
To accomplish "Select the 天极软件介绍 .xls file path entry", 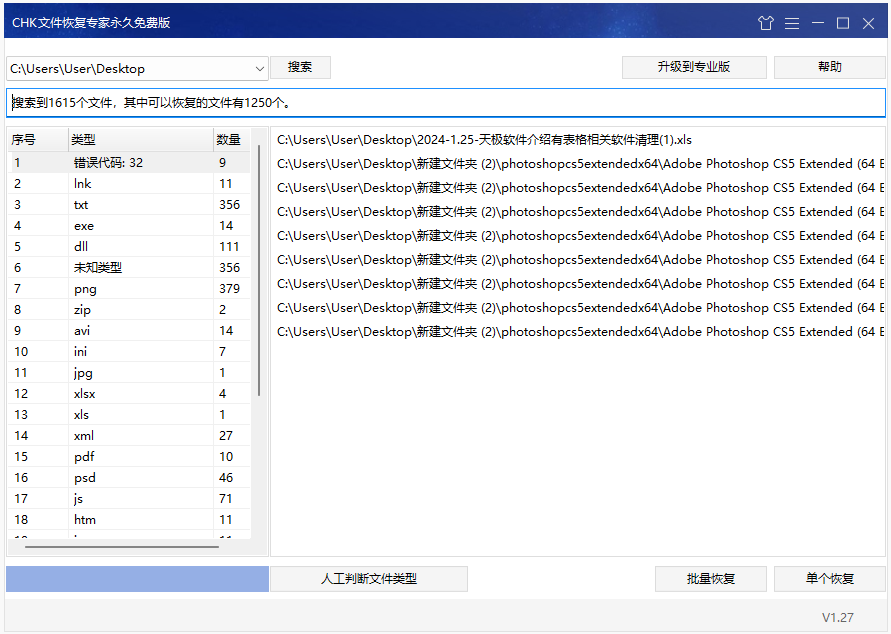I will [x=484, y=140].
